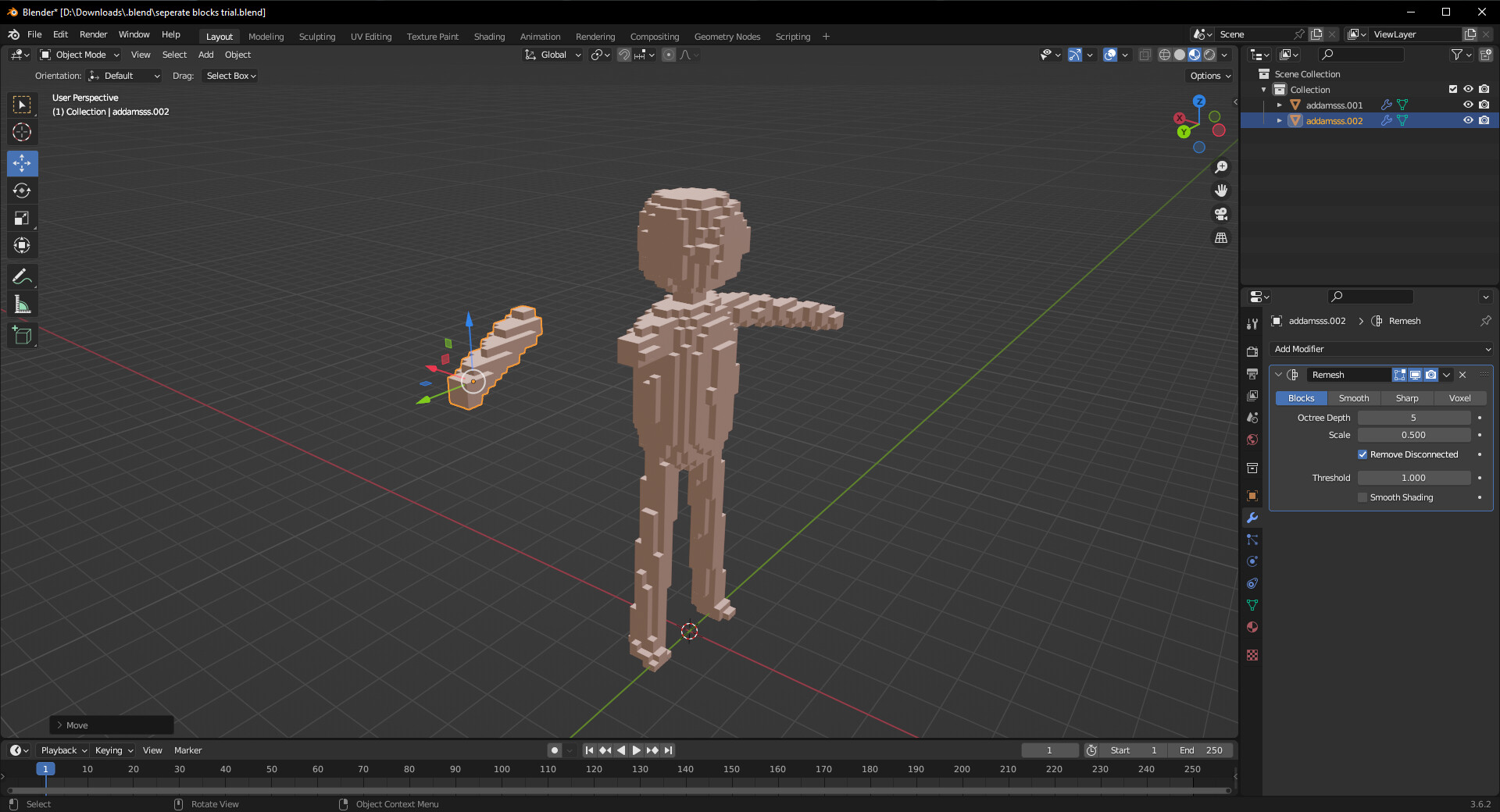Switch to the Geometry Nodes workspace tab

[x=727, y=37]
